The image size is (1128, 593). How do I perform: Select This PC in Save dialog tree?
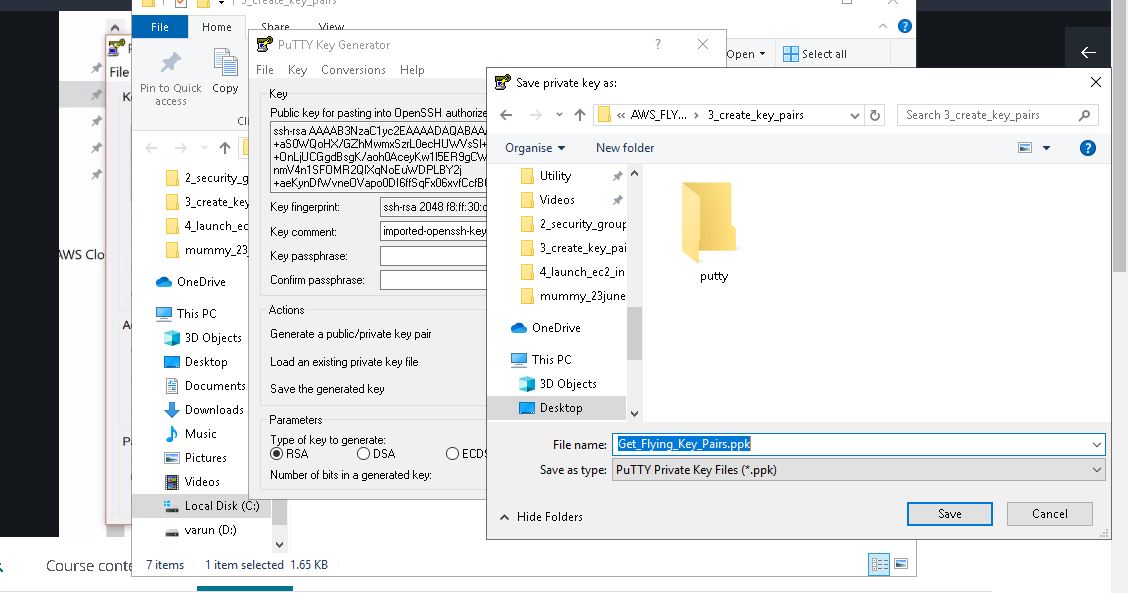tap(551, 359)
